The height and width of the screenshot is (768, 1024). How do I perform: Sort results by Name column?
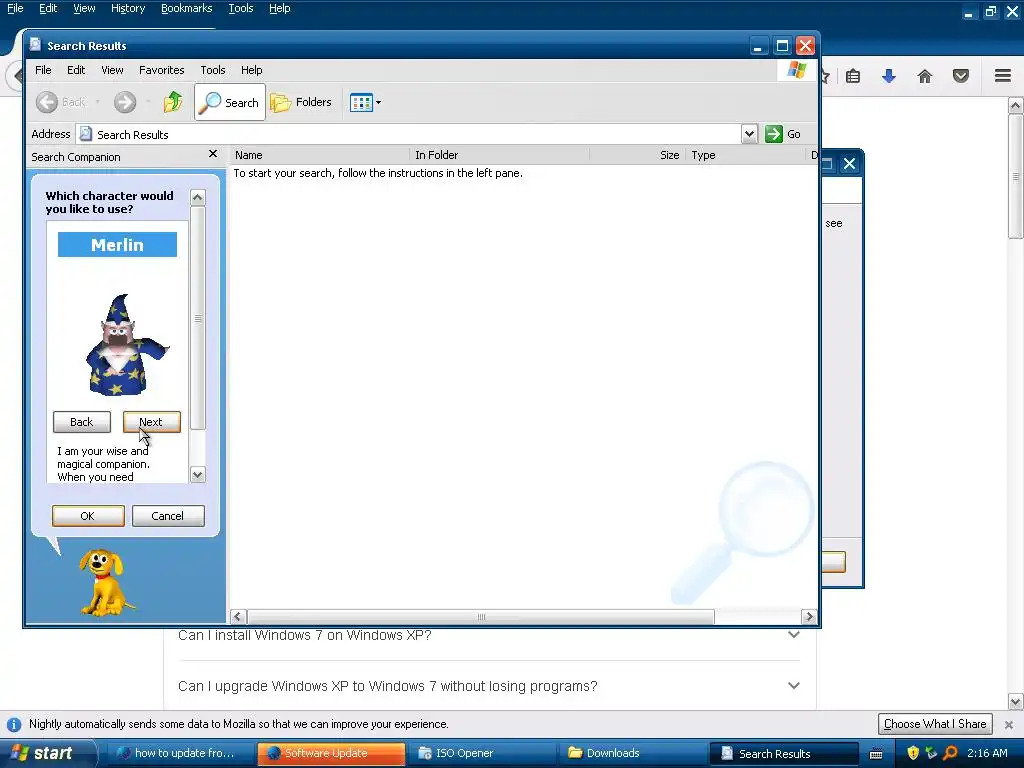coord(320,155)
